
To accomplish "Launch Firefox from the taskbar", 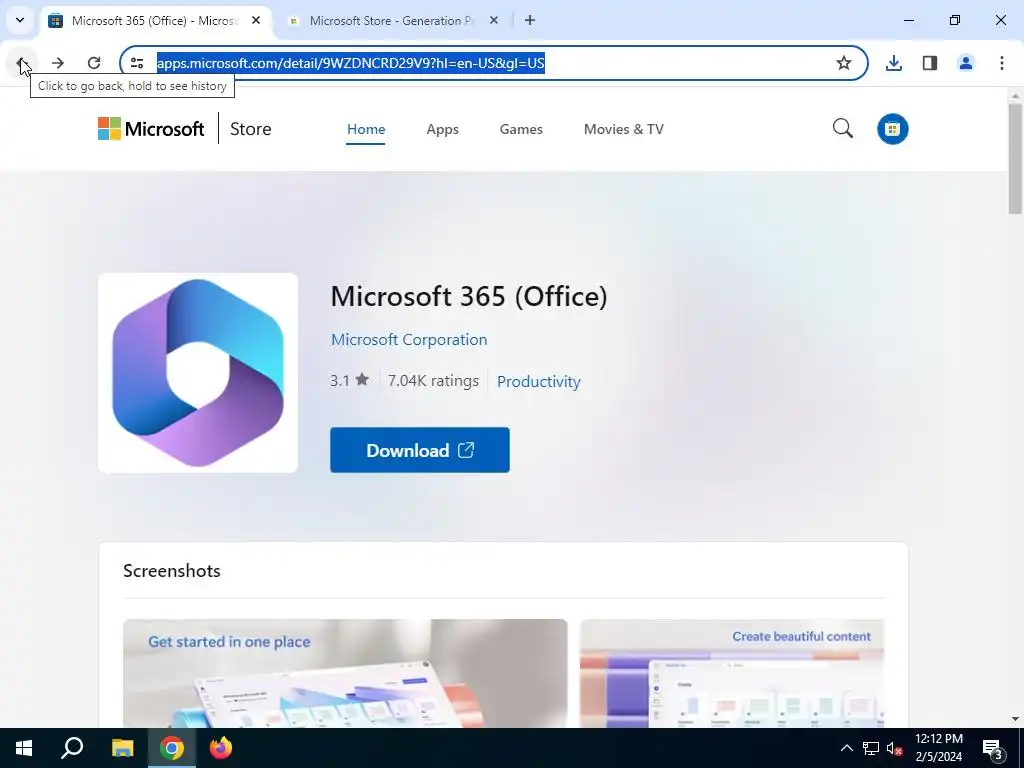I will pos(221,748).
